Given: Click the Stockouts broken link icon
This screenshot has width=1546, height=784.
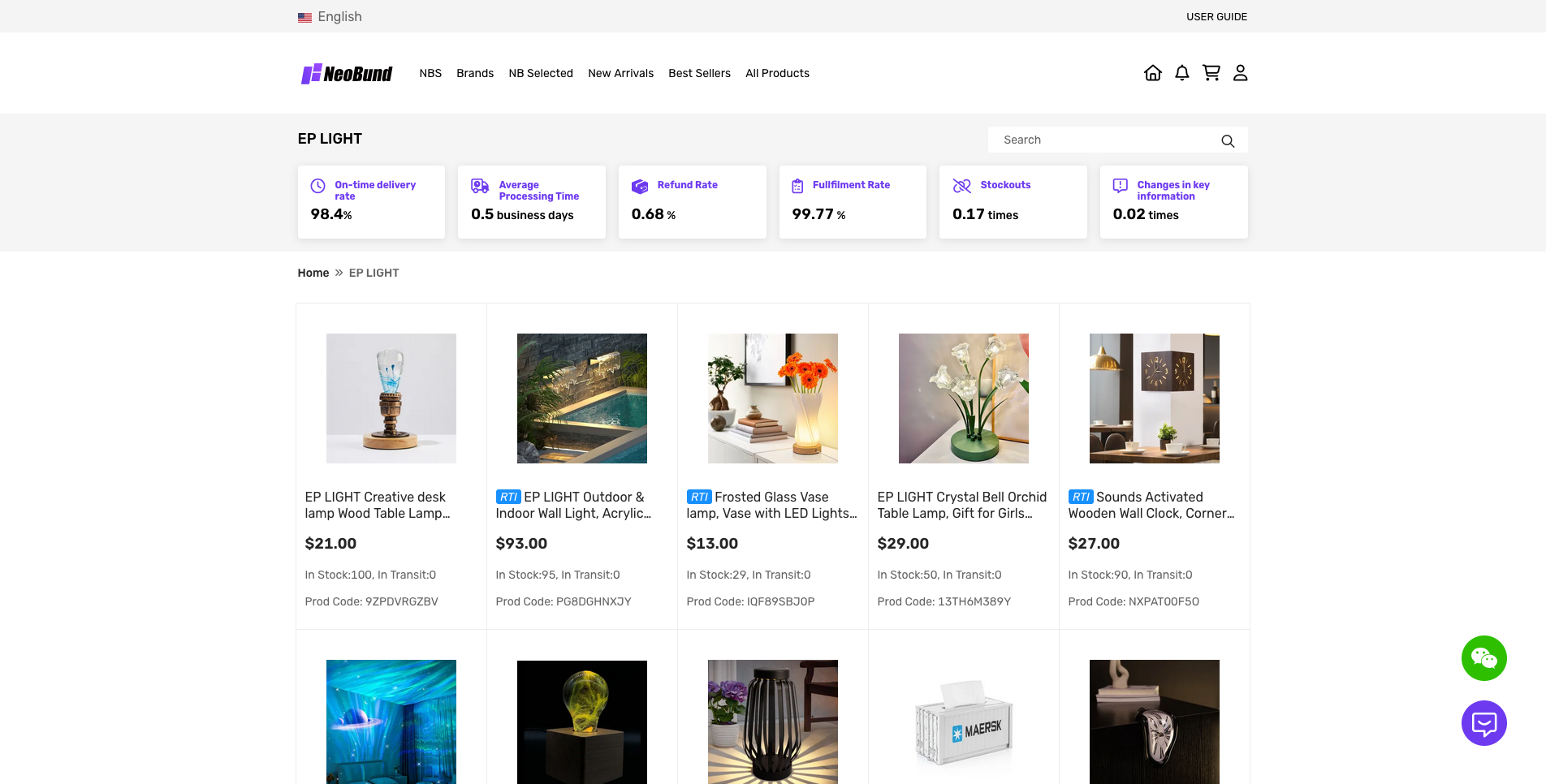Looking at the screenshot, I should tap(962, 186).
